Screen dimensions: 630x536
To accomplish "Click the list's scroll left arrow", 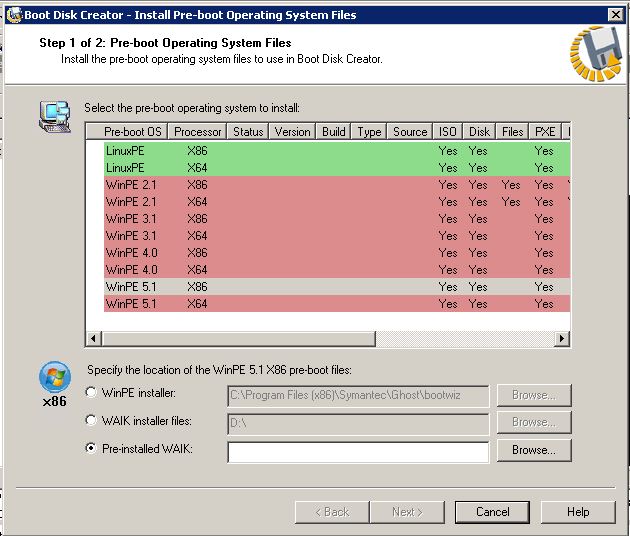I will 94,338.
